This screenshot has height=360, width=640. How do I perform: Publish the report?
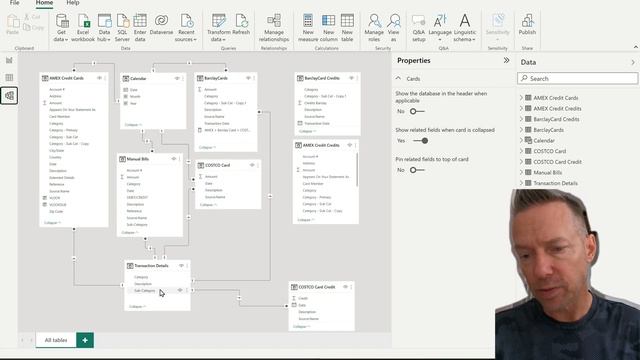point(527,24)
